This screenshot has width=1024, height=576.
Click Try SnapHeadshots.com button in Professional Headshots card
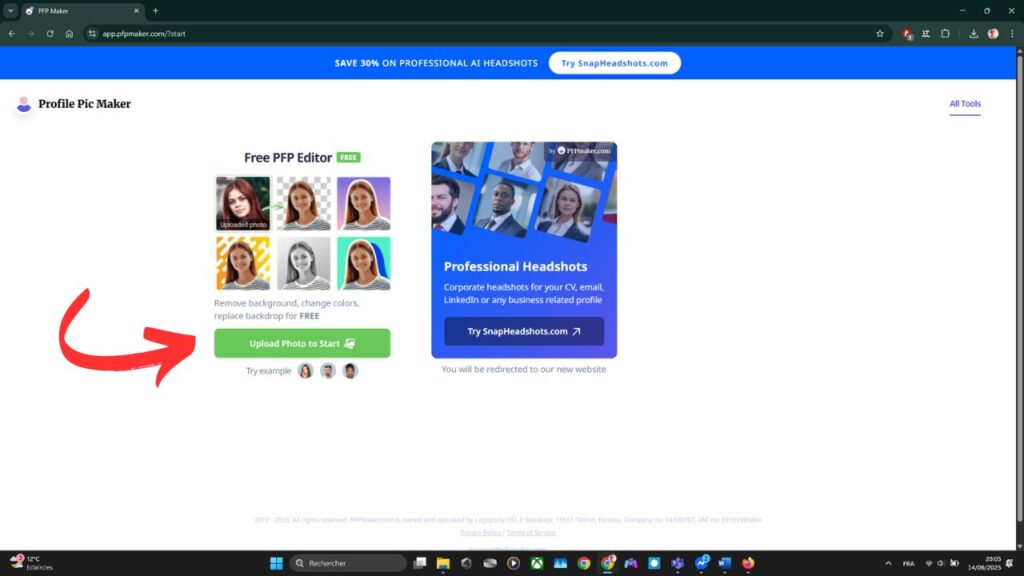524,331
